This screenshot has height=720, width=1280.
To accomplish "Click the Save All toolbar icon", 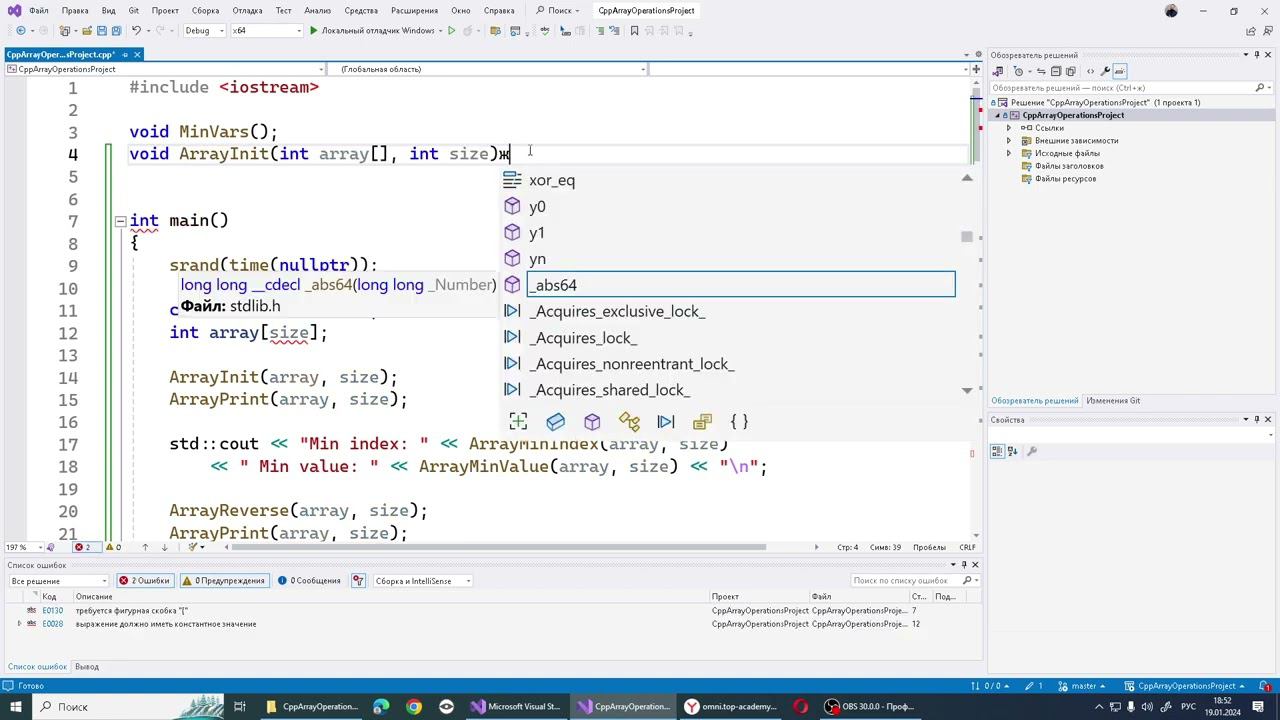I will click(x=117, y=31).
